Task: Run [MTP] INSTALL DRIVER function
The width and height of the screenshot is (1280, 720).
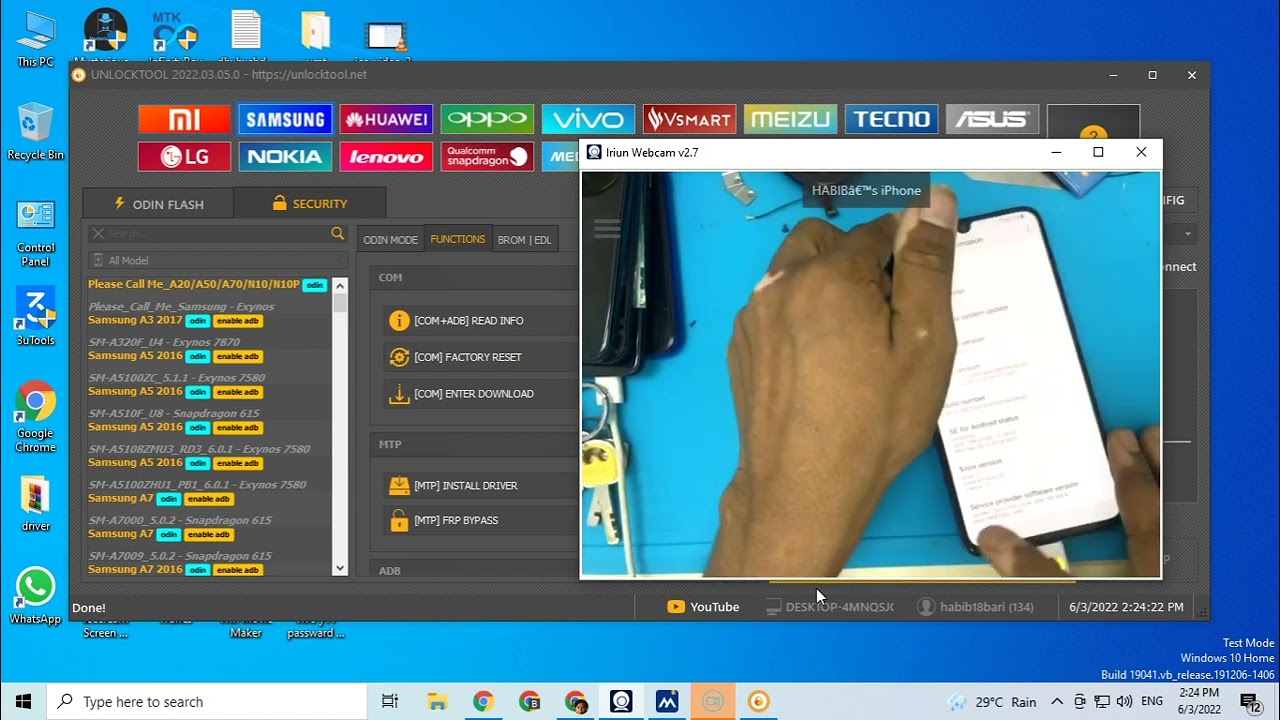Action: click(x=466, y=486)
